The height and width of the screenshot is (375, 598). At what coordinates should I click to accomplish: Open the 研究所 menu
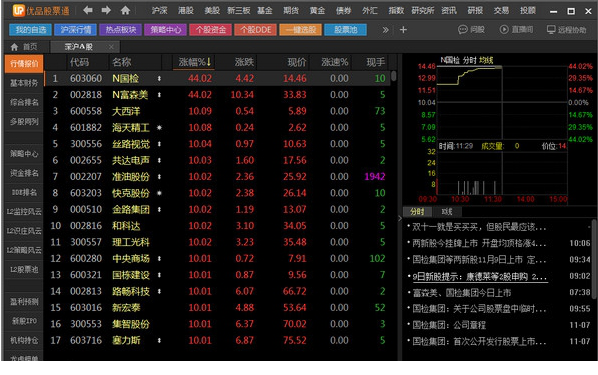click(423, 10)
